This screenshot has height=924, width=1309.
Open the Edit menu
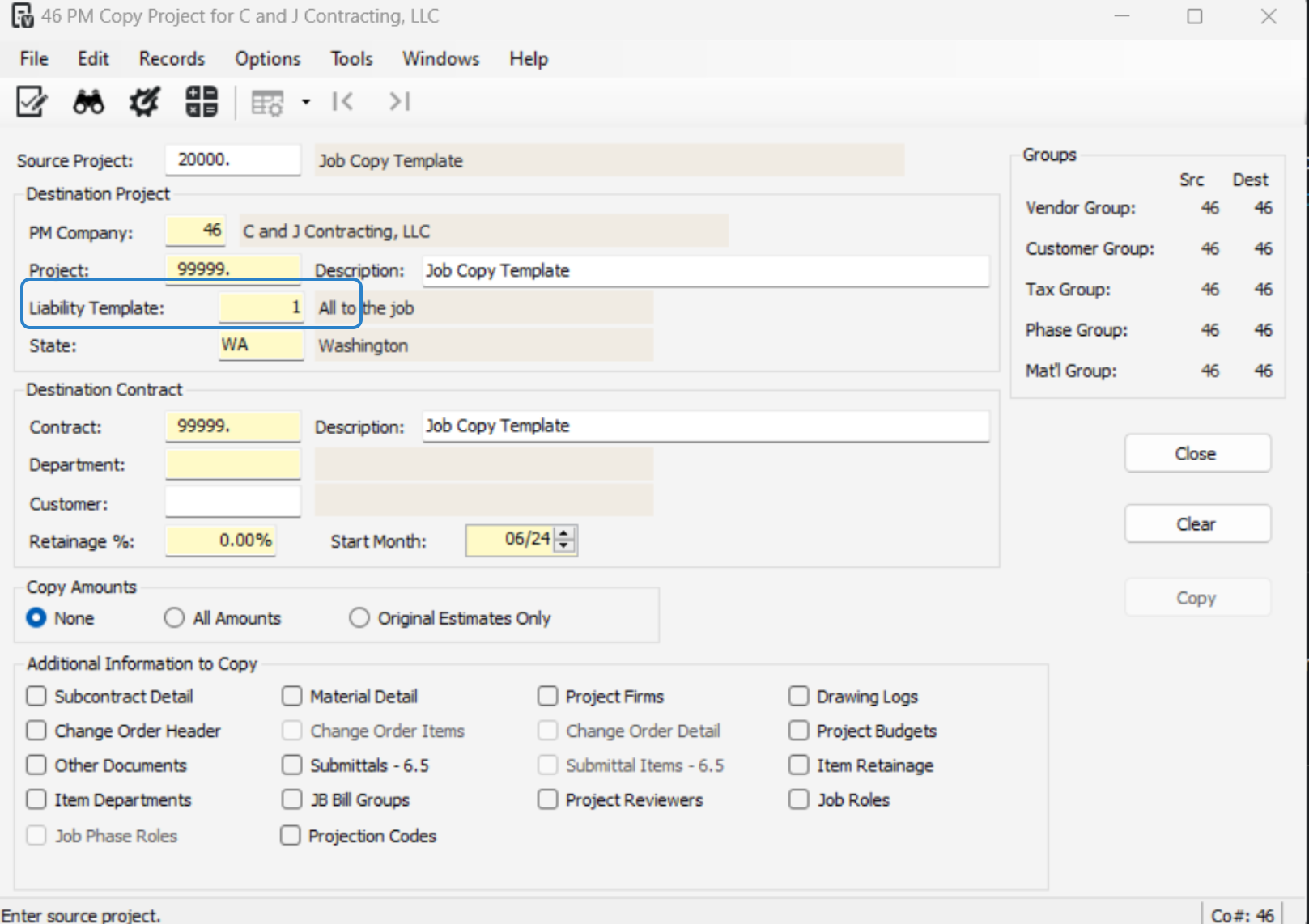[93, 59]
